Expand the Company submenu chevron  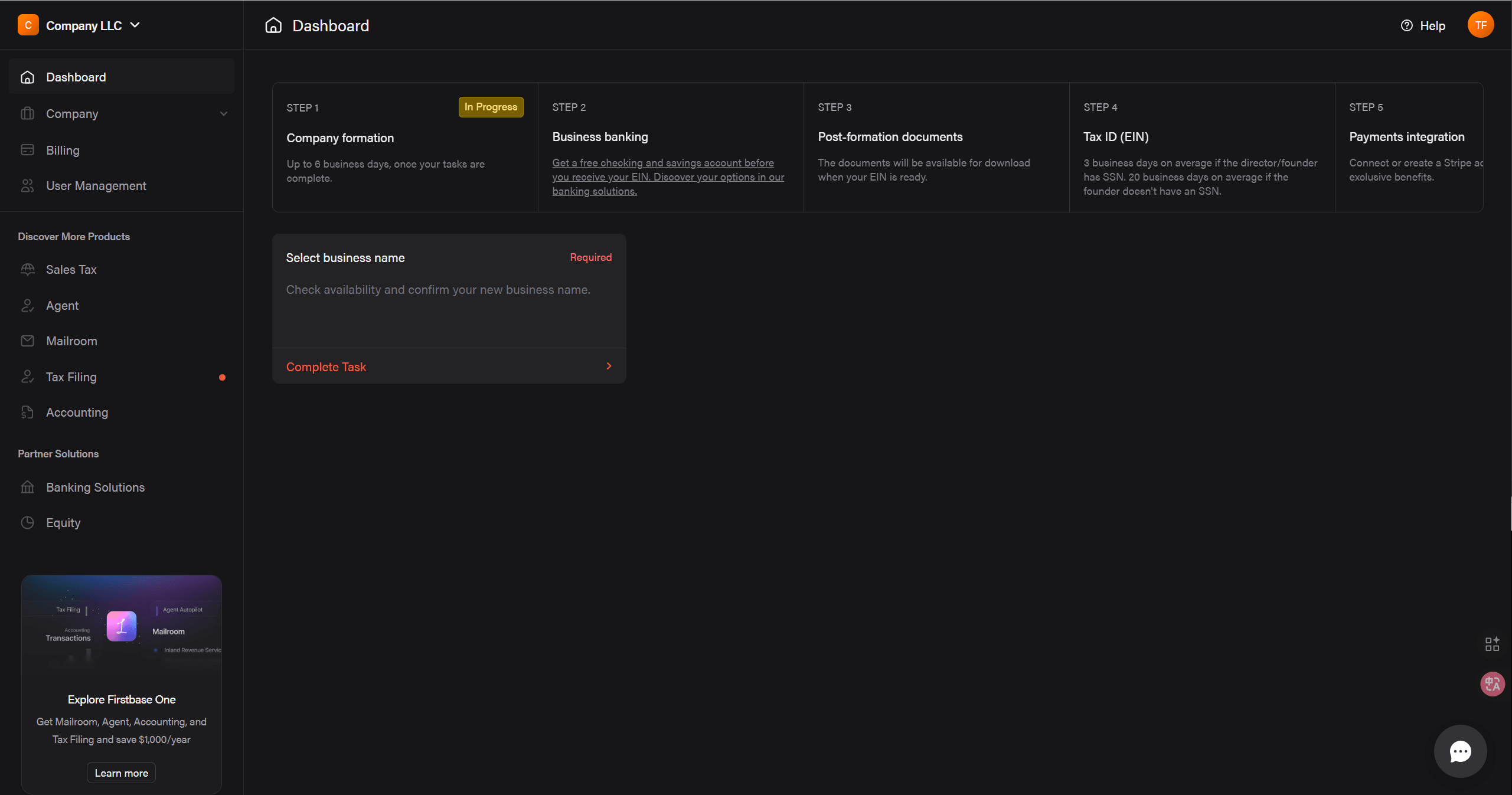[224, 114]
